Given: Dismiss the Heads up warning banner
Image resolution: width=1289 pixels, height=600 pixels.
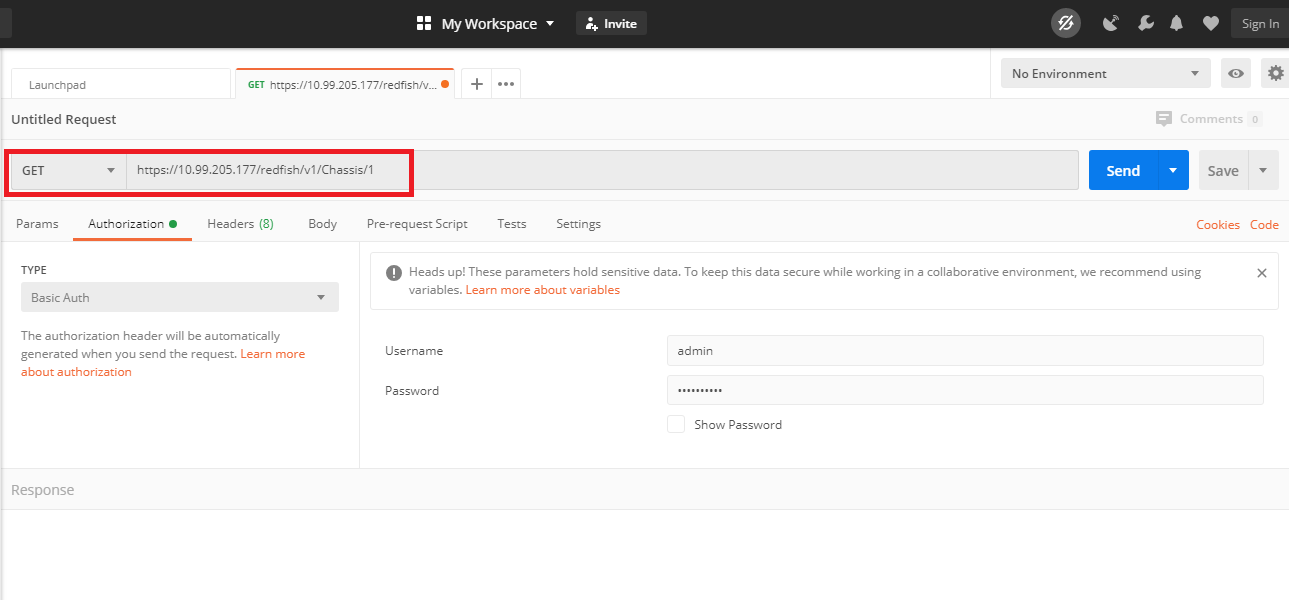Looking at the screenshot, I should tap(1261, 273).
